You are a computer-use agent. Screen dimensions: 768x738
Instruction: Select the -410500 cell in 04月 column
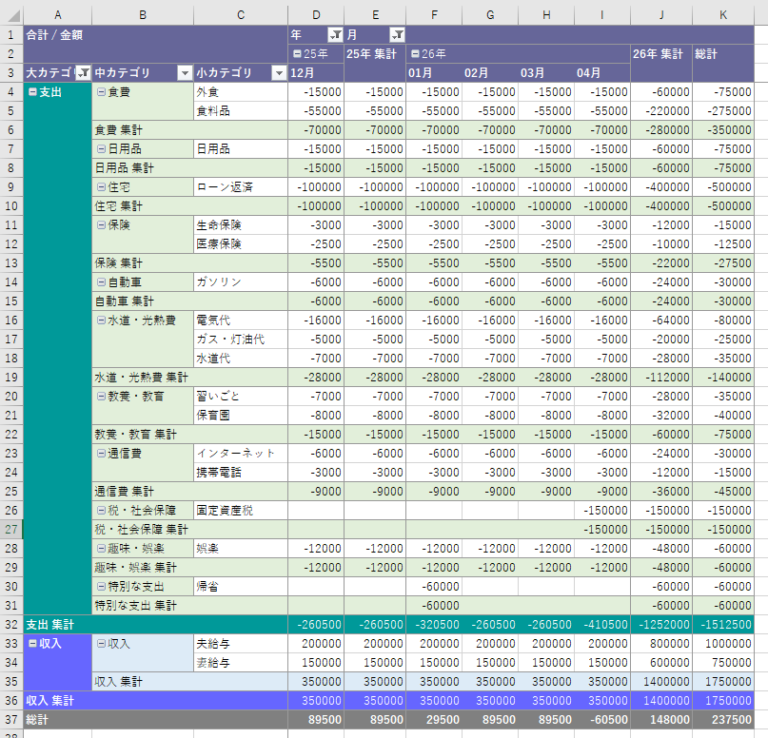602,624
